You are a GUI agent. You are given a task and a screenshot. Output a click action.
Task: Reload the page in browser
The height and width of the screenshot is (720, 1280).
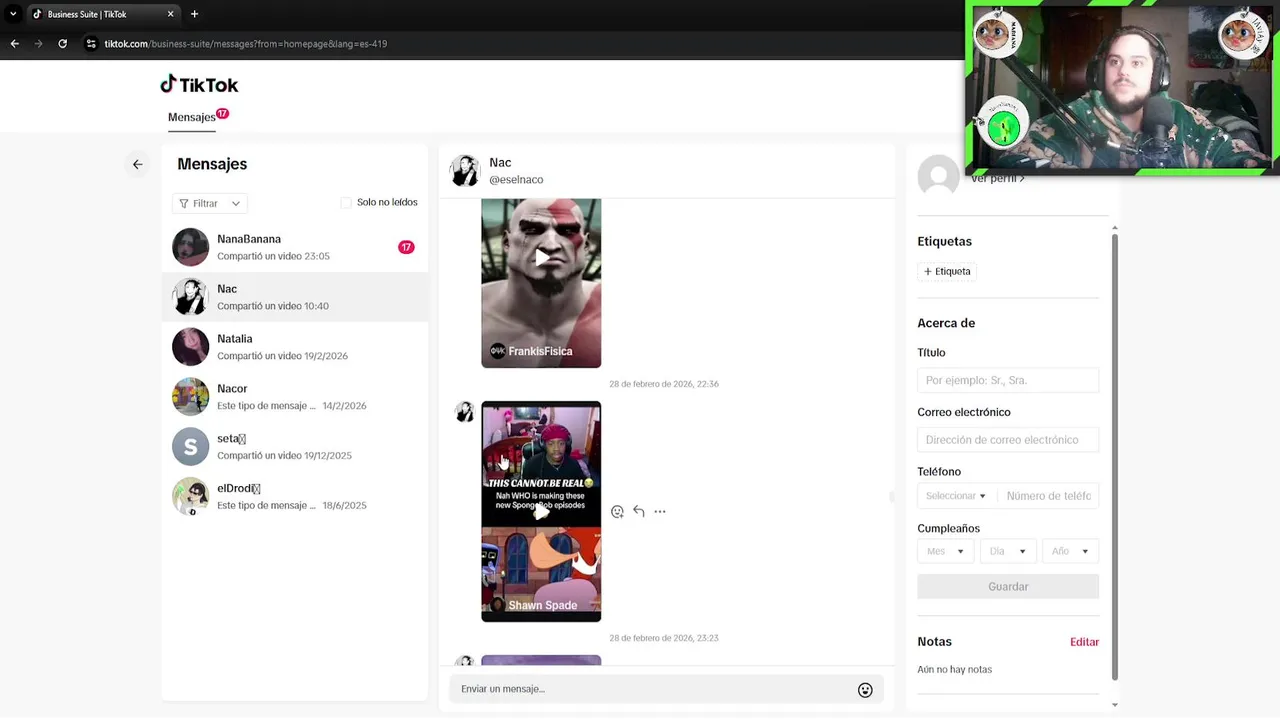coord(62,44)
